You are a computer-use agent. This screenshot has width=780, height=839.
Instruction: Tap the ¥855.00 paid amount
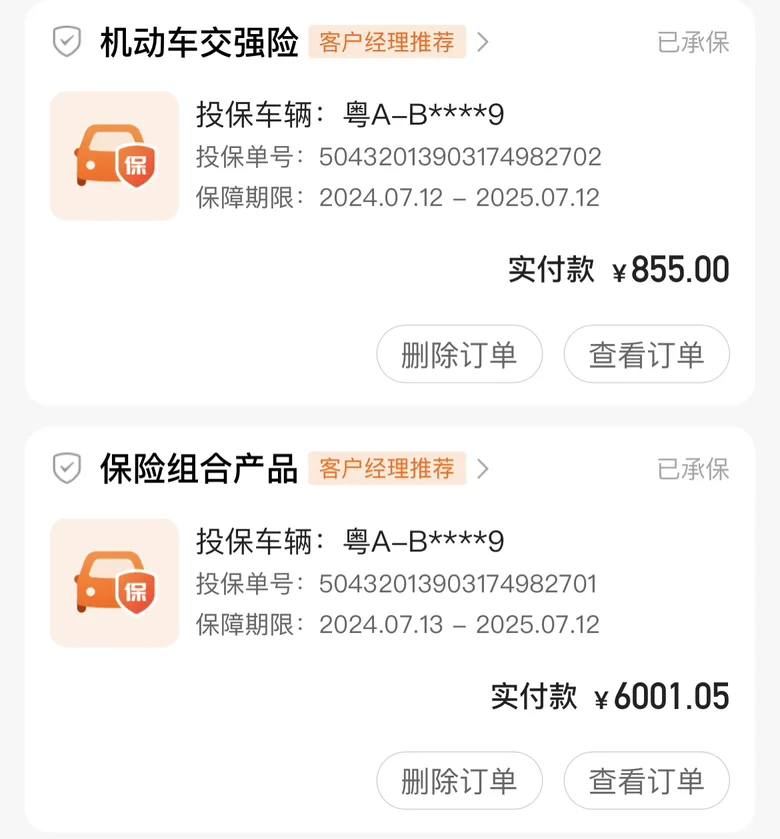[x=670, y=270]
